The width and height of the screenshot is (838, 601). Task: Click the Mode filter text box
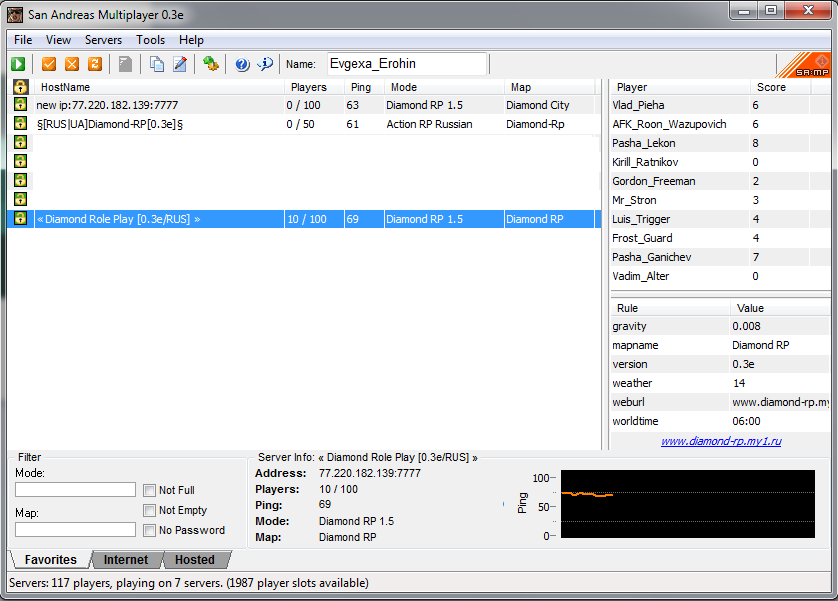pyautogui.click(x=75, y=489)
